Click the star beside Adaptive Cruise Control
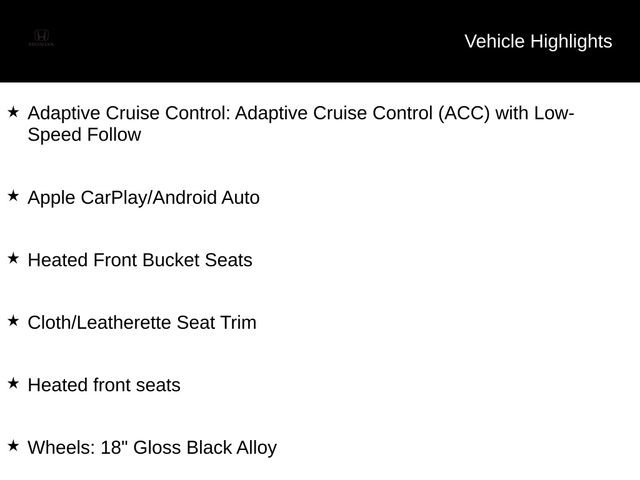640x480 pixels. point(13,111)
